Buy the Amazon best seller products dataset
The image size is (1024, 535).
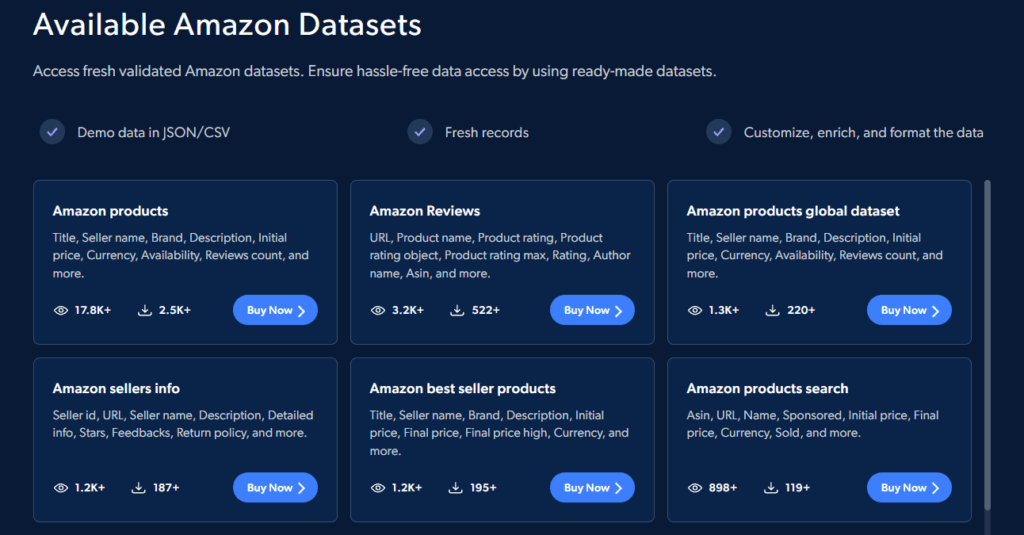click(x=592, y=488)
